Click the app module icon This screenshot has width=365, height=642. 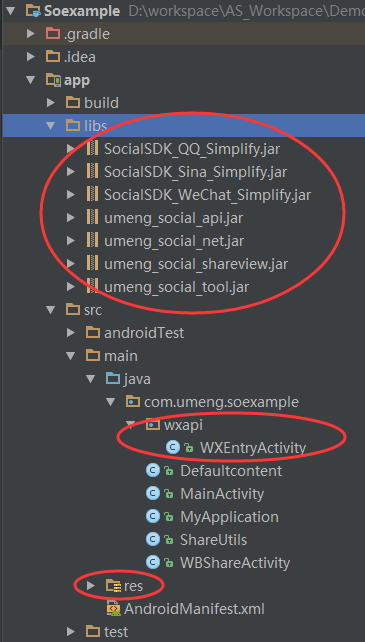54,79
